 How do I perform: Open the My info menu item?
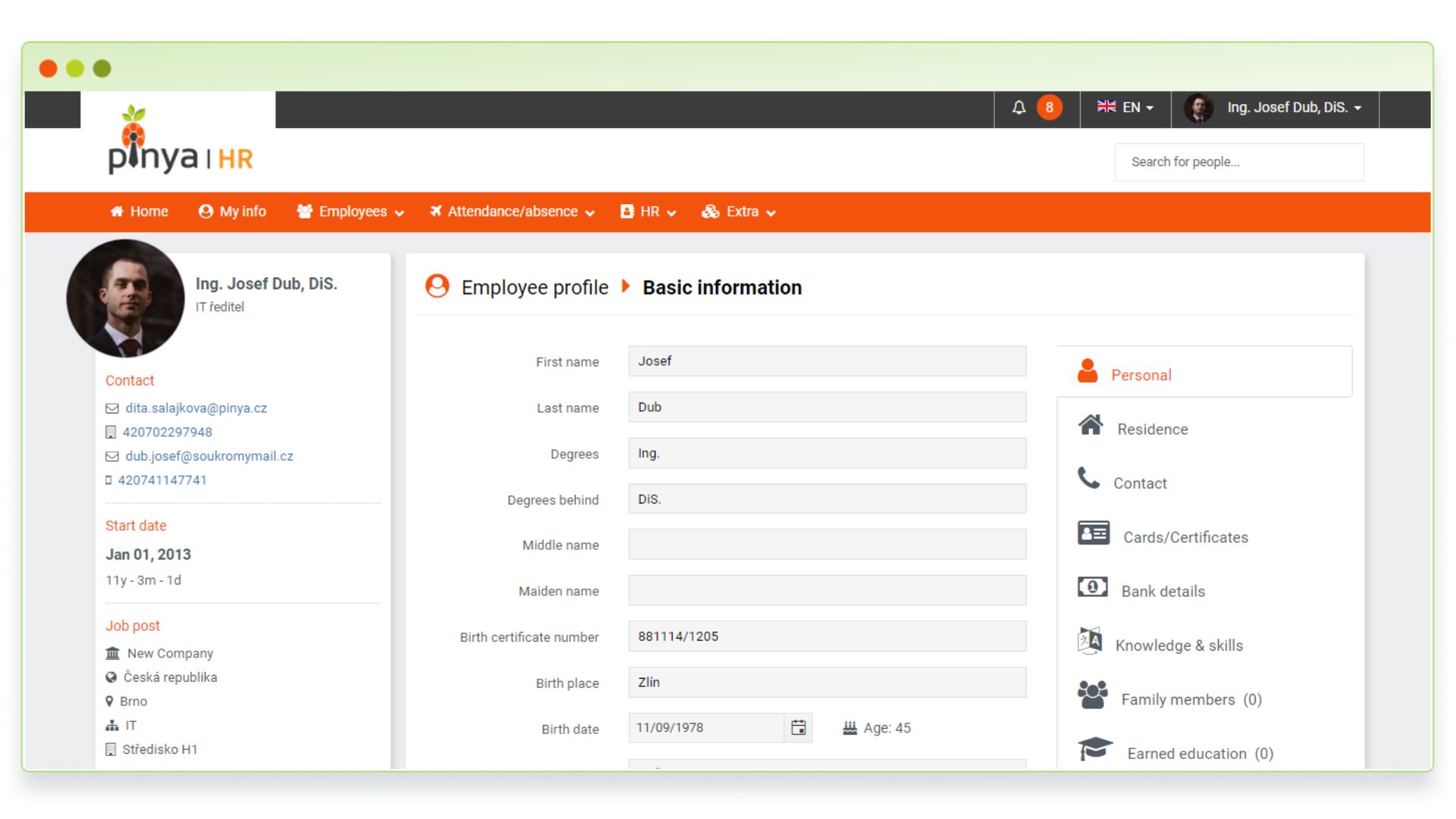pos(233,212)
